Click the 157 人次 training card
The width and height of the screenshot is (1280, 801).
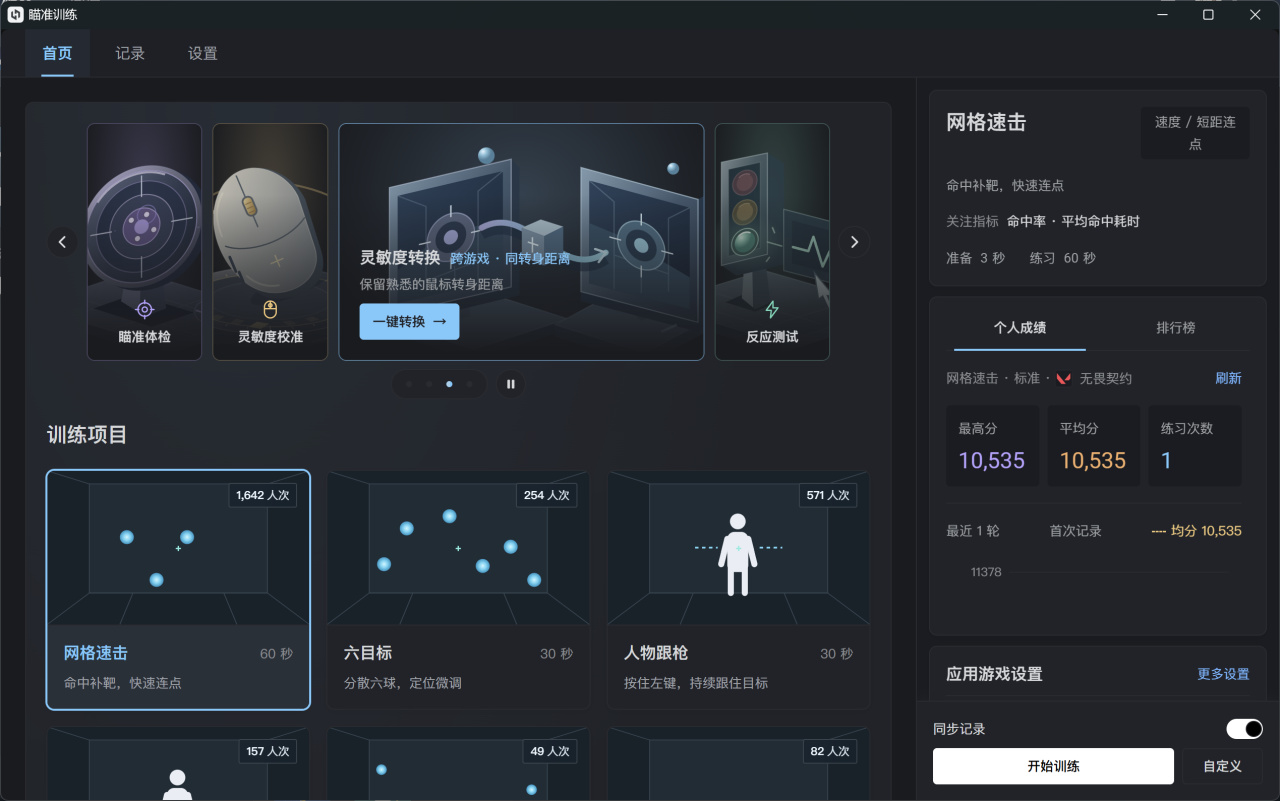point(178,764)
